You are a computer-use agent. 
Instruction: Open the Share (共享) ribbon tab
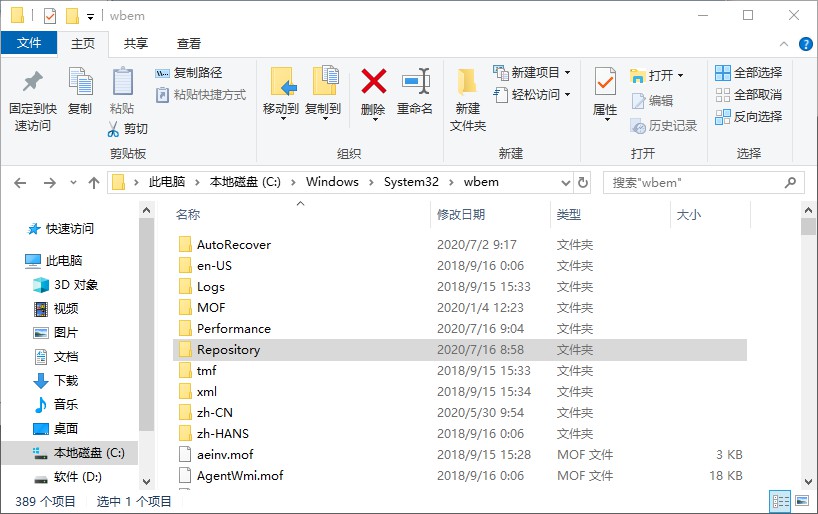click(136, 44)
